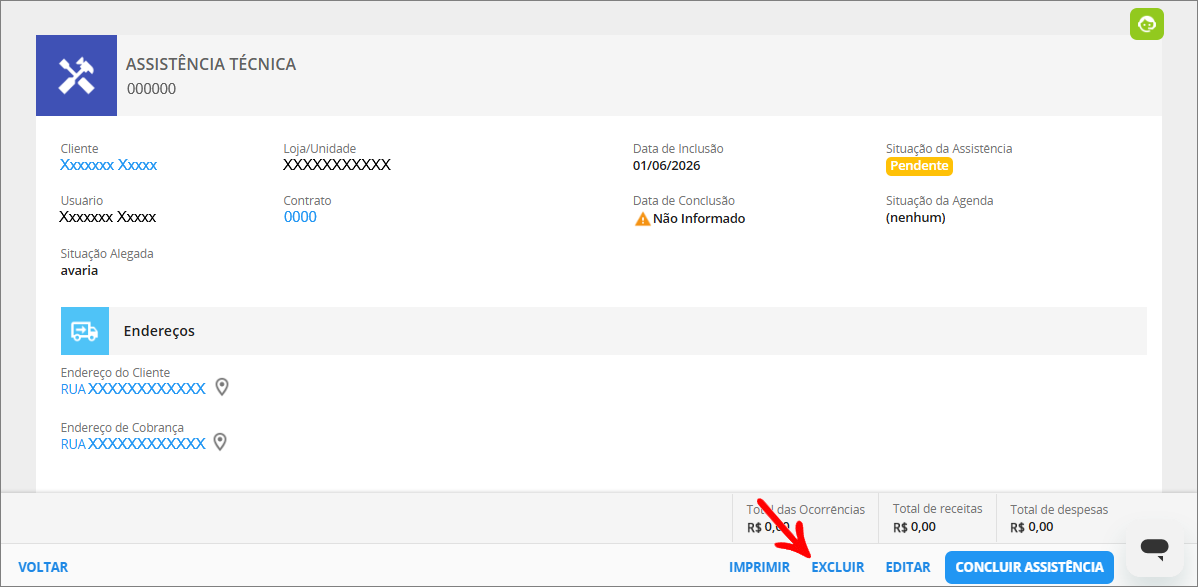Open the Endereço do Cliente RUA link
This screenshot has width=1198, height=587.
pyautogui.click(x=133, y=389)
